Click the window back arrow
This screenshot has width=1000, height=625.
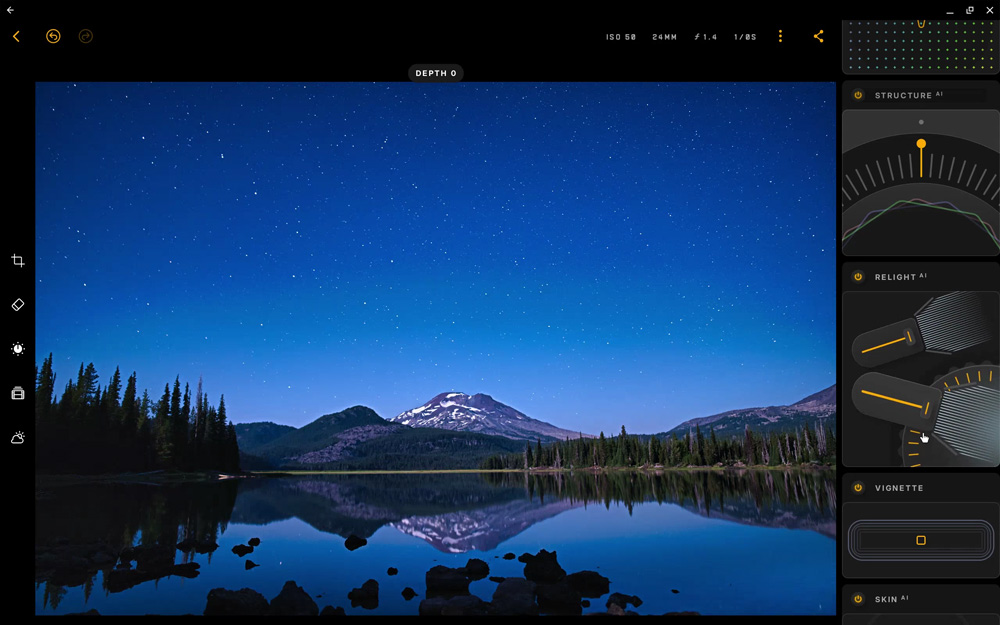point(10,10)
